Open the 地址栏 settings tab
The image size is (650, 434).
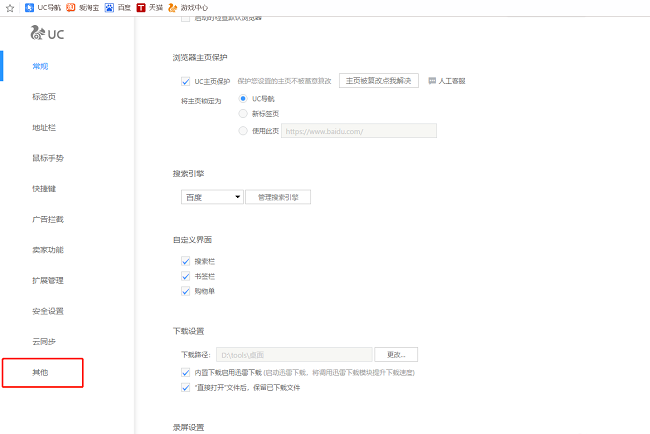coord(44,127)
